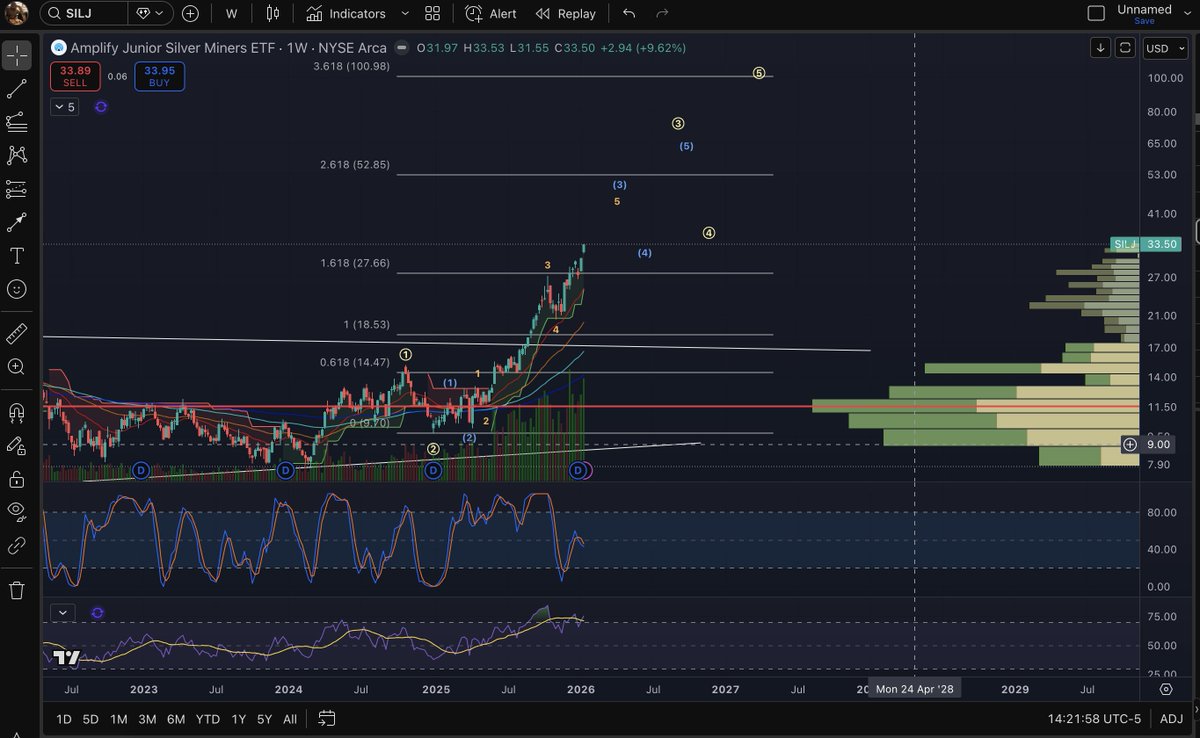The image size is (1200, 738).
Task: Open the Gann and Fibonacci tools
Action: pos(16,122)
